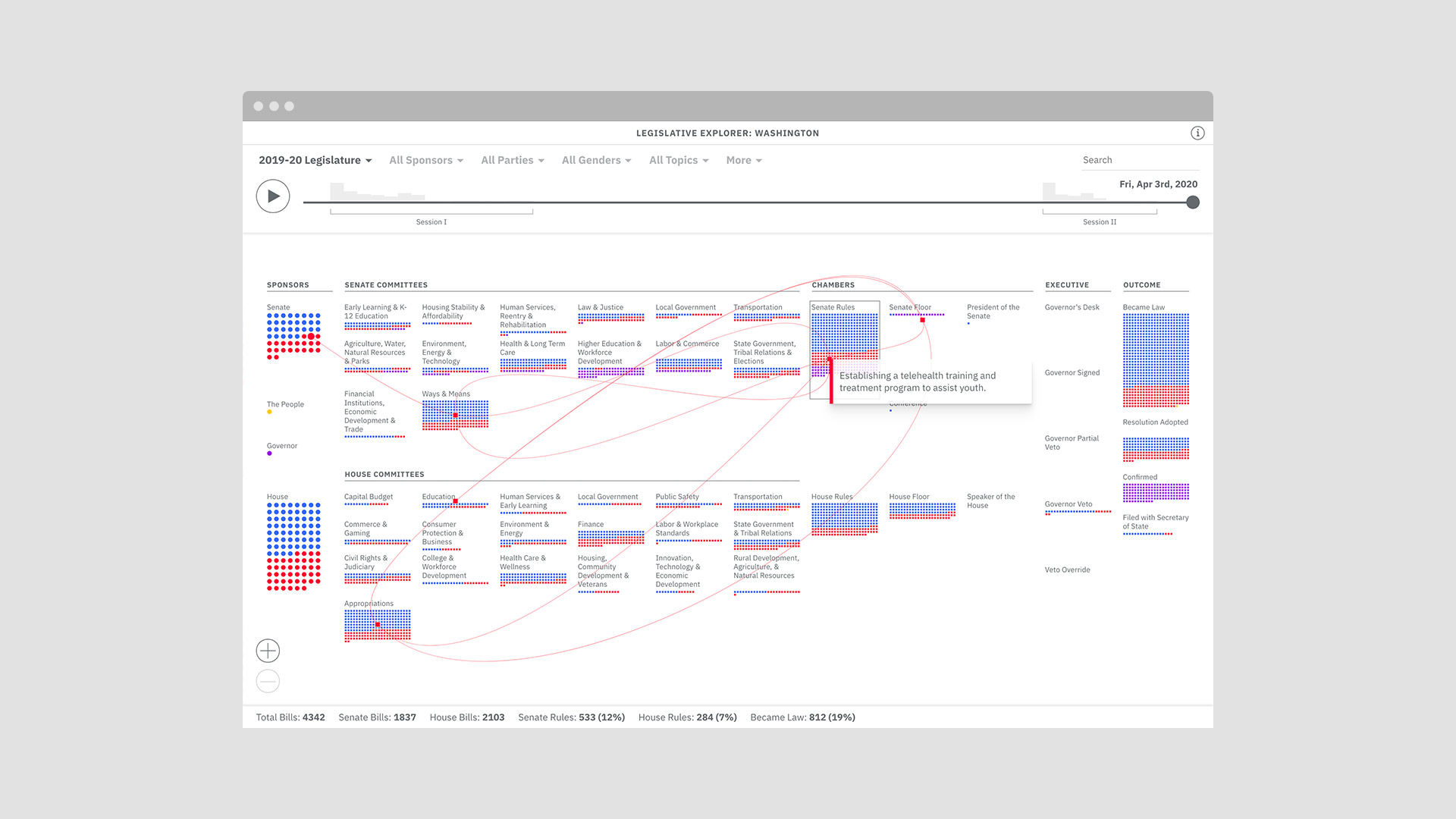1456x819 pixels.
Task: Select Governor Partial Veto label
Action: point(1072,443)
